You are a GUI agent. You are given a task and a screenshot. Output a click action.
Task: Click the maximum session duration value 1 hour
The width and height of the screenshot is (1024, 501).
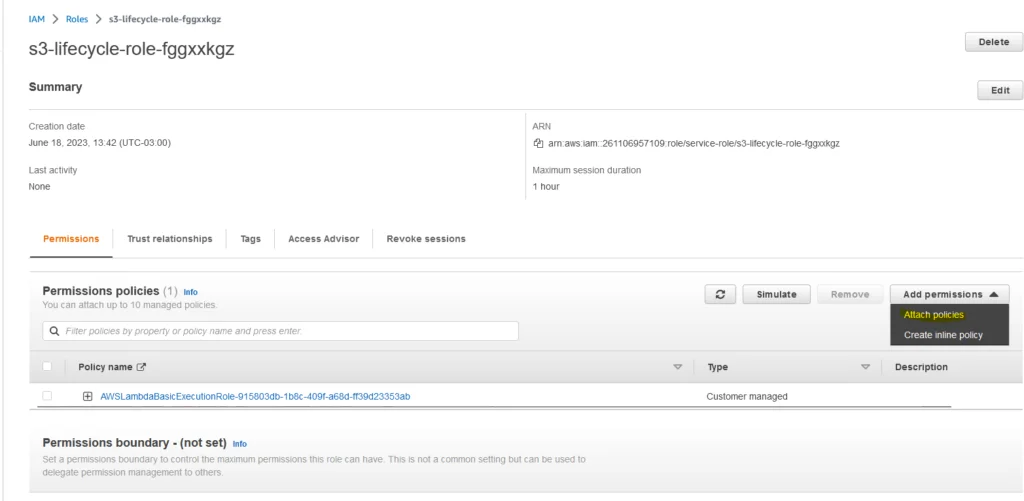point(546,187)
